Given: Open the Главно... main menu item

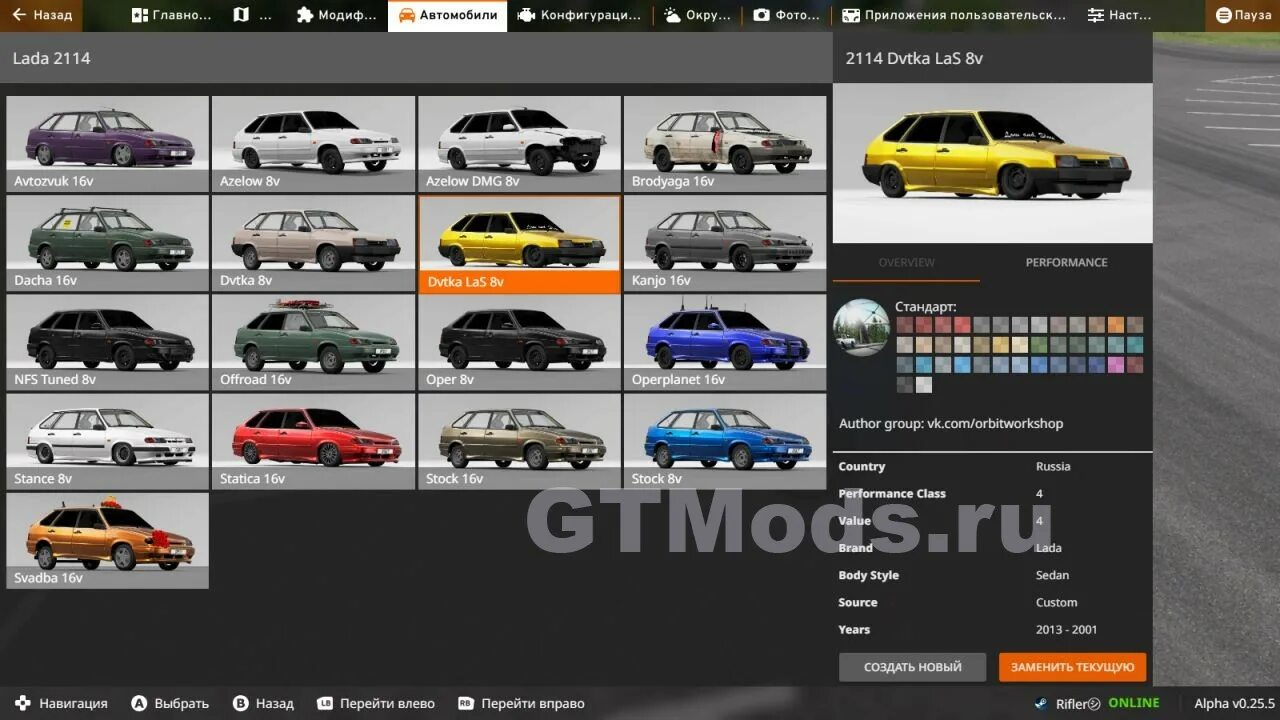Looking at the screenshot, I should click(172, 15).
